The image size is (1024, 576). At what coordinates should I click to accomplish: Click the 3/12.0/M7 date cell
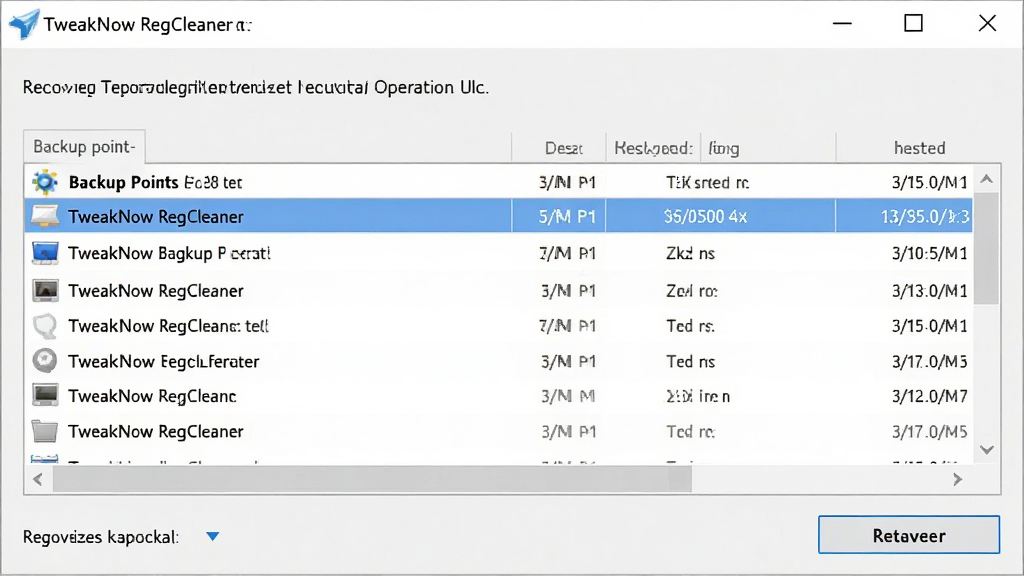(x=929, y=396)
